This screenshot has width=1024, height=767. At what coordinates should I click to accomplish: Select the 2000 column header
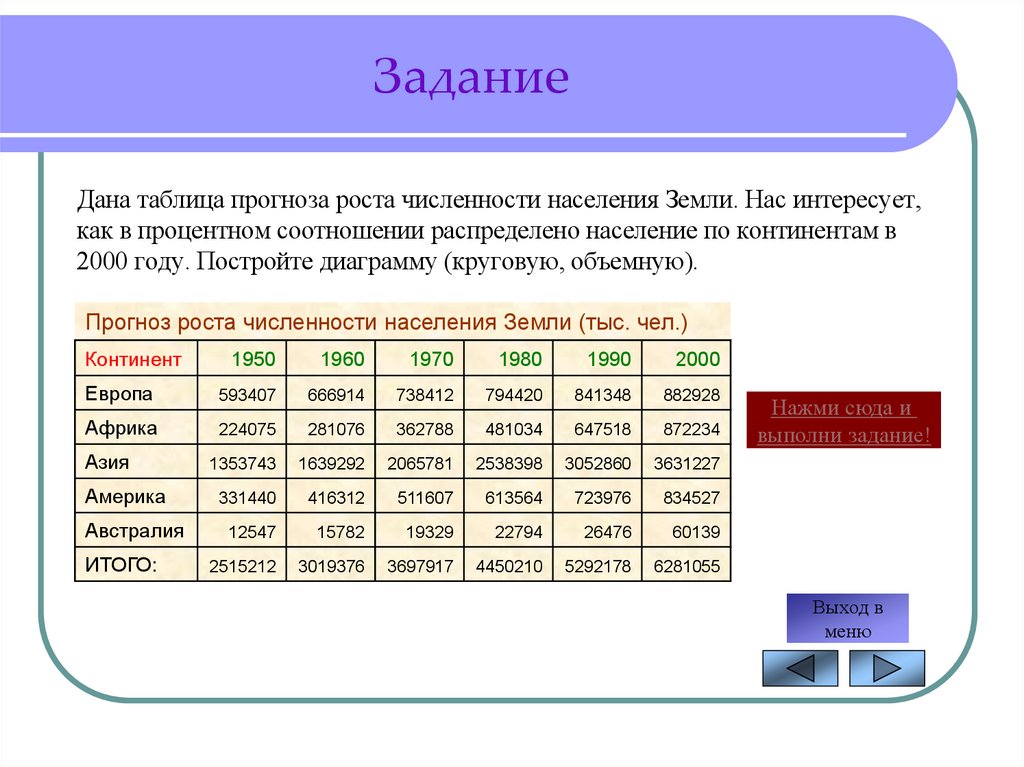click(686, 358)
